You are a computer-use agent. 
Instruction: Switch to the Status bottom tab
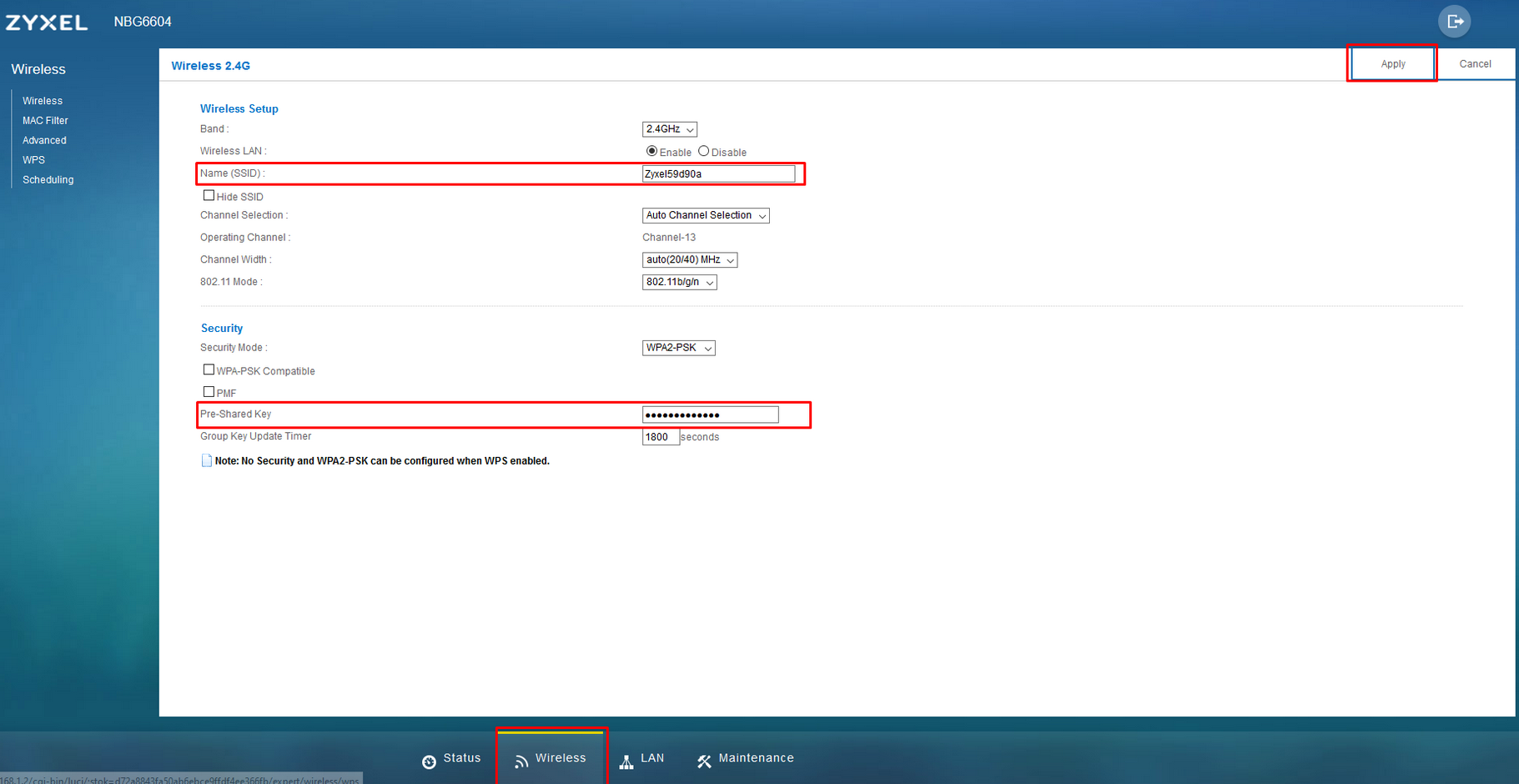[451, 758]
